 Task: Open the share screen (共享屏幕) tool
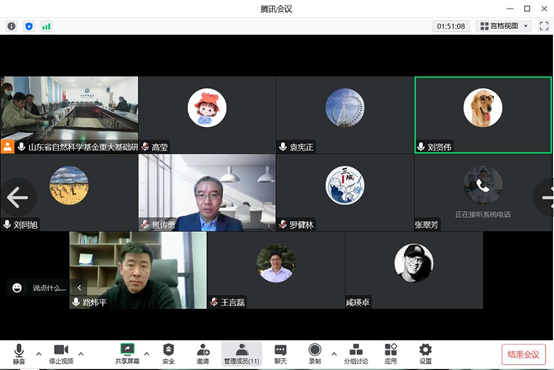[x=127, y=353]
